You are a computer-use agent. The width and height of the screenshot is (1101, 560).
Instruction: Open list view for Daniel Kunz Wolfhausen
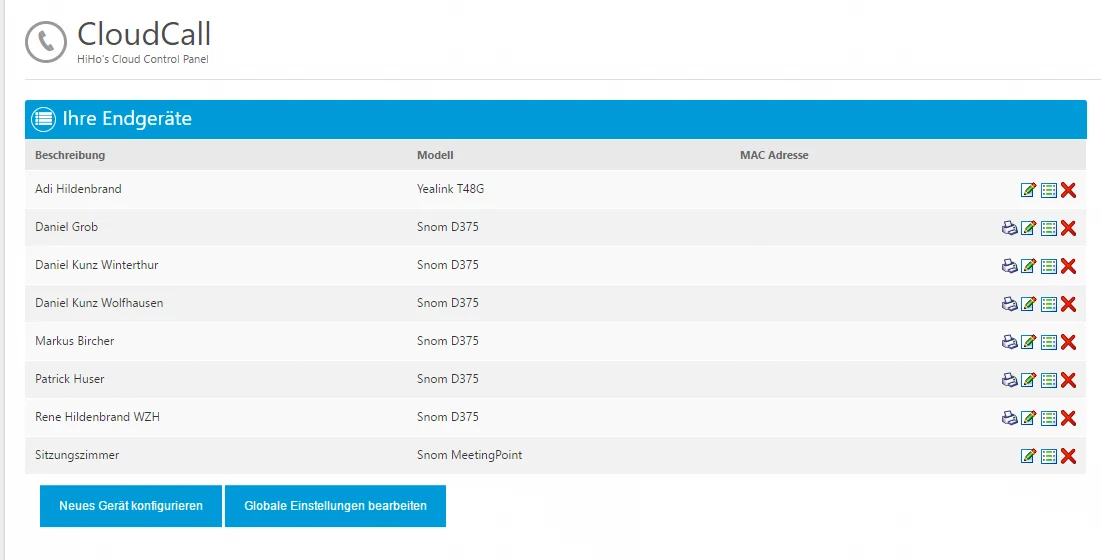pos(1048,304)
